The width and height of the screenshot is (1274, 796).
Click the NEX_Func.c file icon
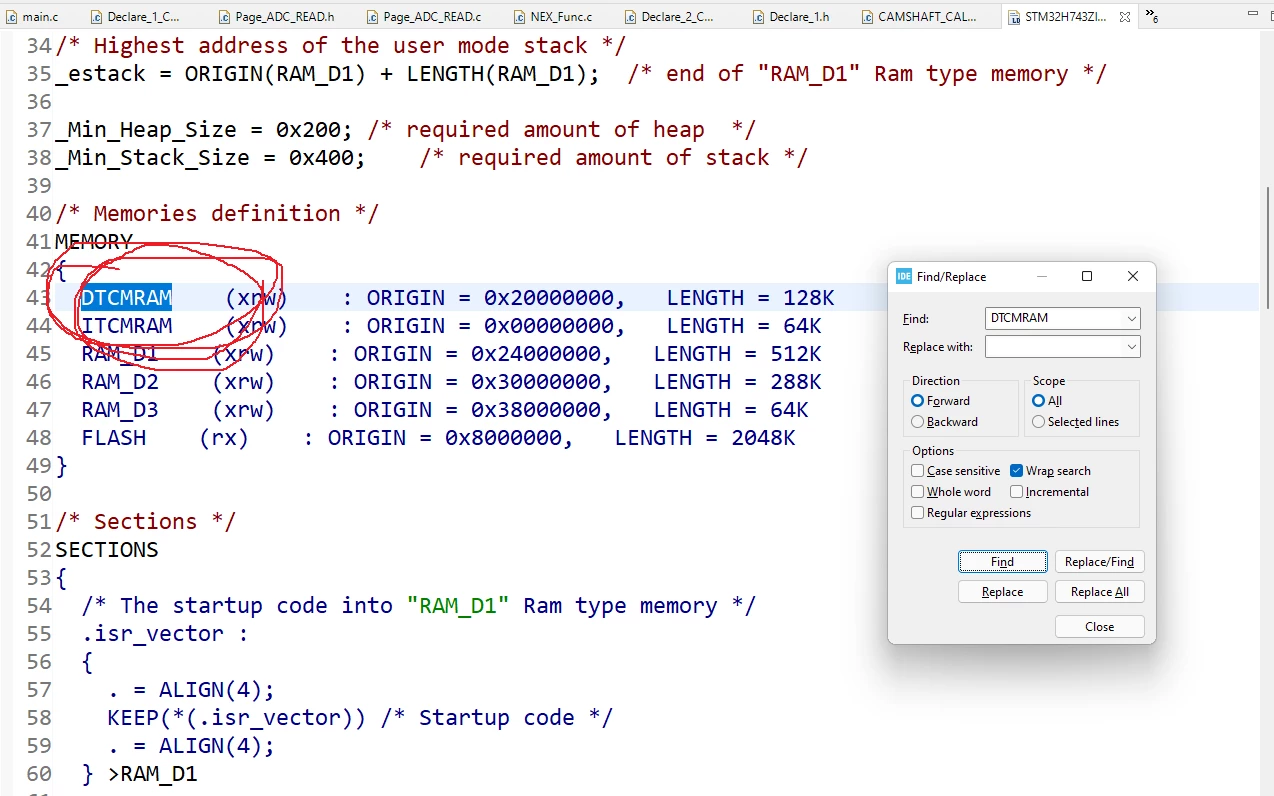521,17
